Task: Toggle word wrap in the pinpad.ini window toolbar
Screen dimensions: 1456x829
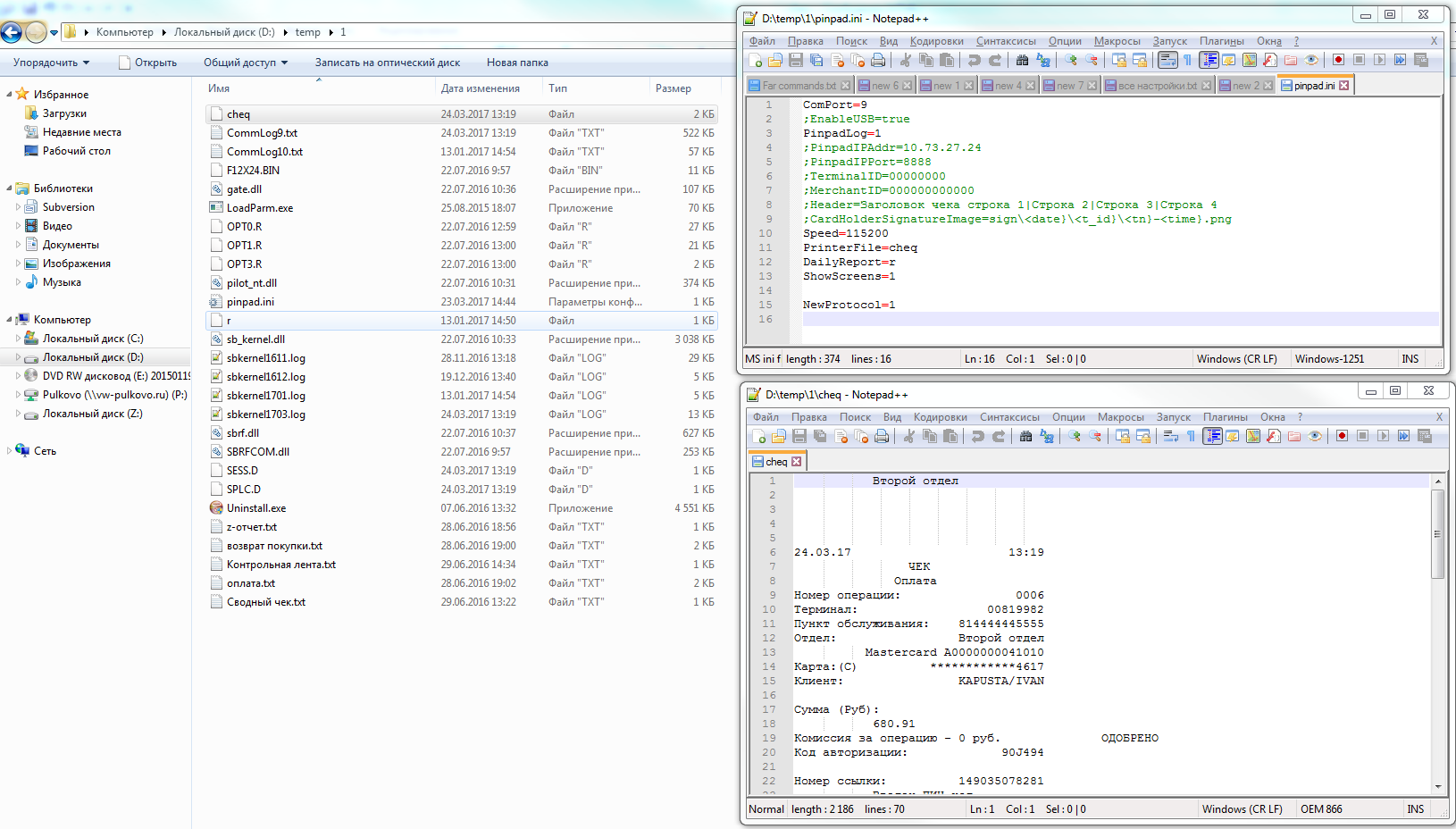Action: [1167, 60]
